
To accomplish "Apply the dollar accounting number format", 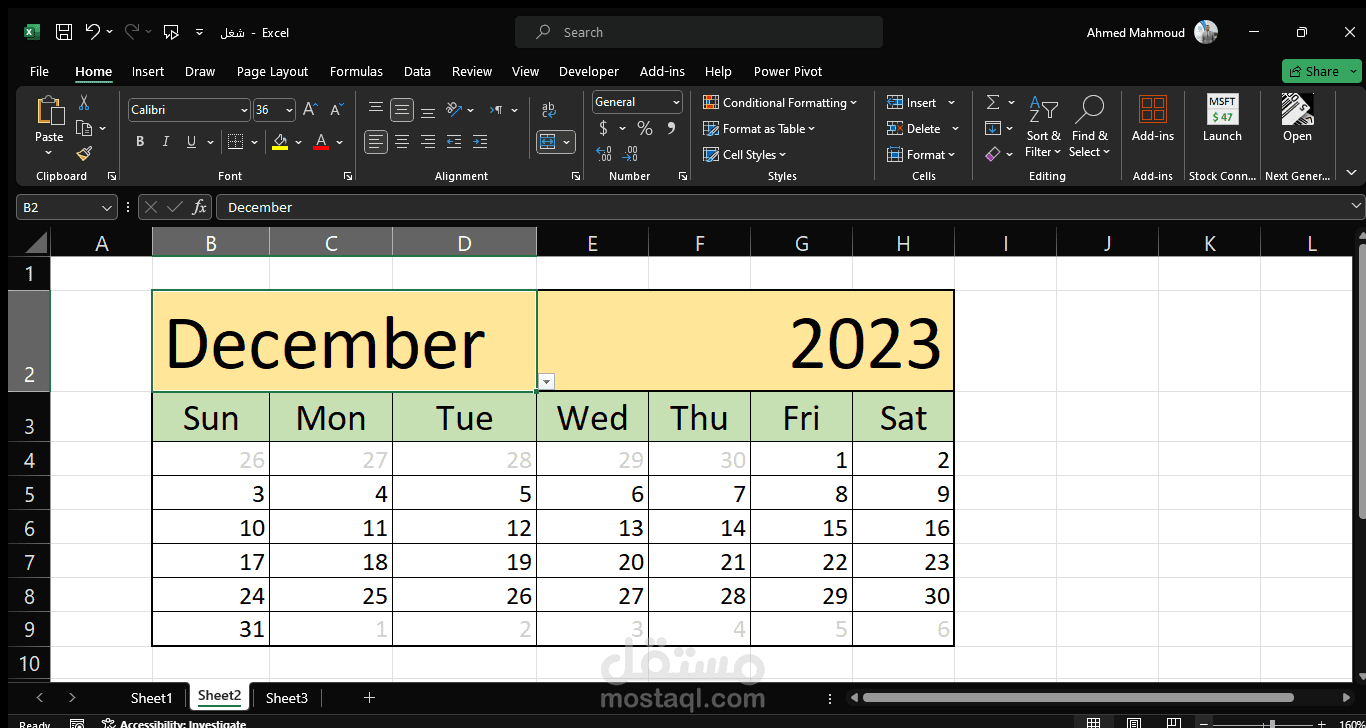I will pos(603,128).
